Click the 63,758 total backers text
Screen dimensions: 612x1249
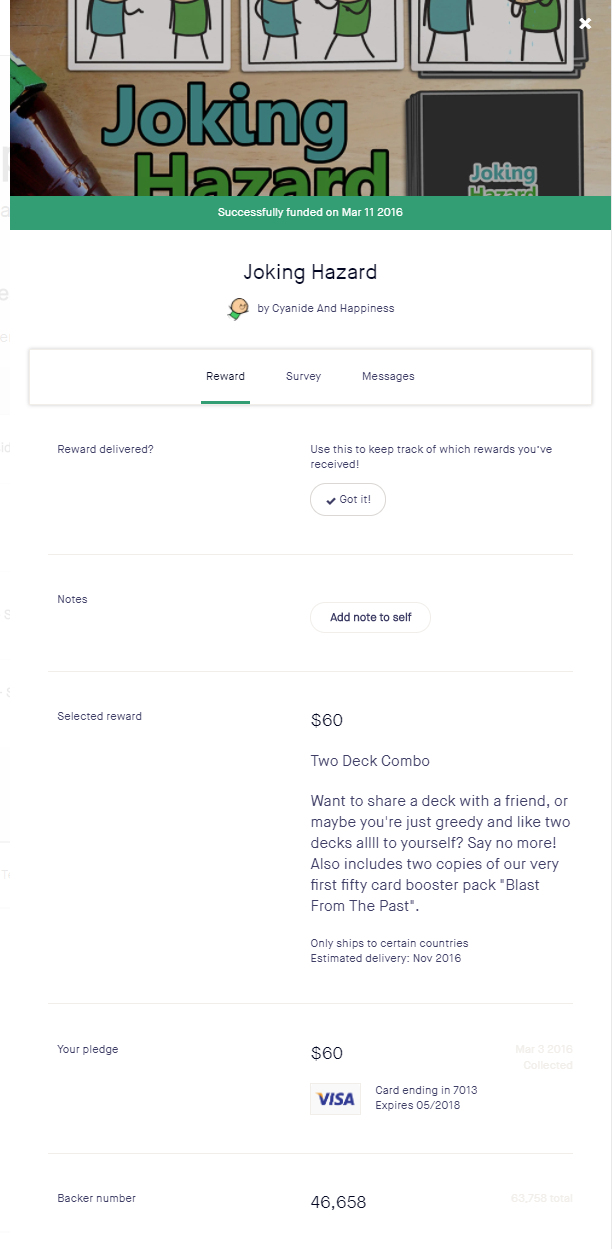(x=540, y=1197)
